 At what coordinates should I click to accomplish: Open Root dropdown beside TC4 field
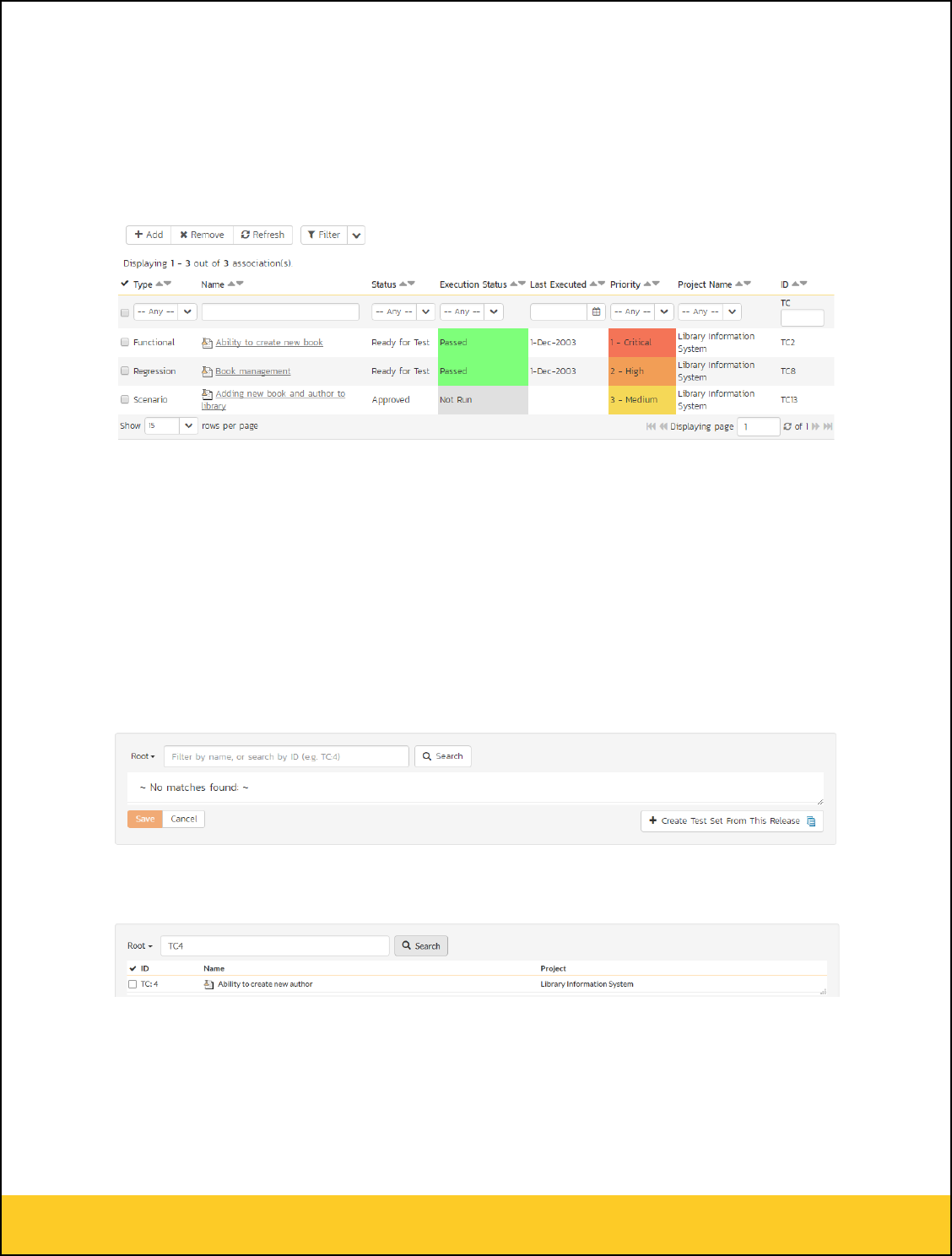click(140, 946)
